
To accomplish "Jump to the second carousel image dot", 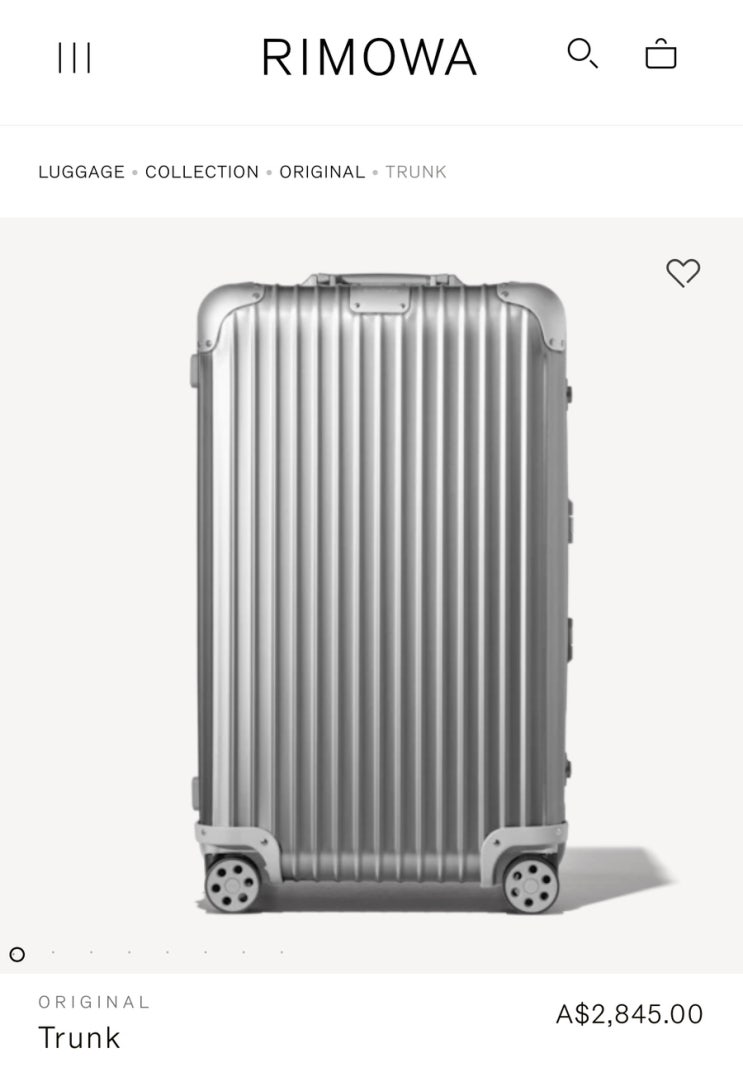I will (x=53, y=952).
